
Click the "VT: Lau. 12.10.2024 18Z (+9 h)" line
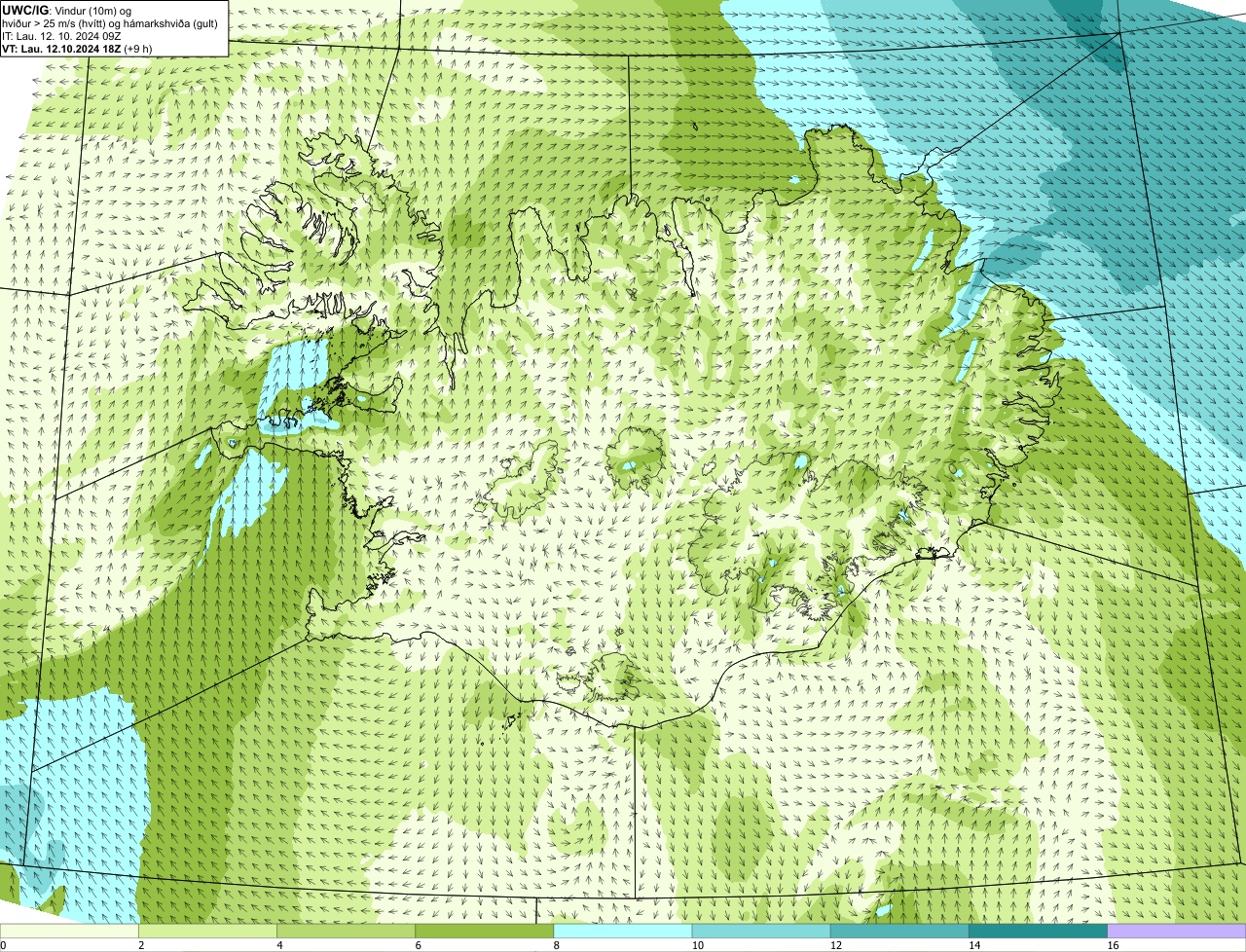coord(76,48)
